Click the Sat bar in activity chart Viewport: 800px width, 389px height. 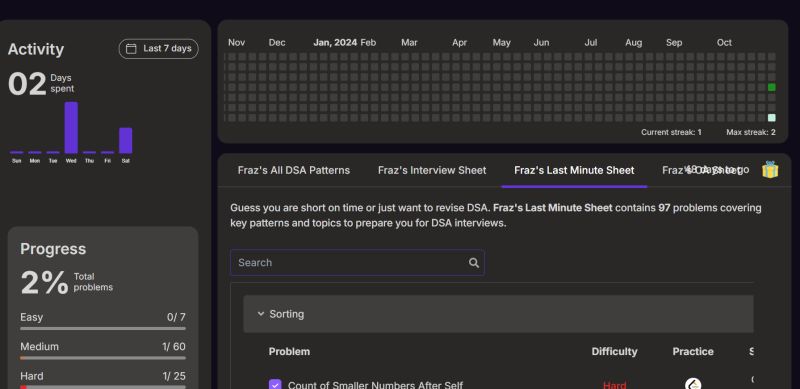pos(126,140)
